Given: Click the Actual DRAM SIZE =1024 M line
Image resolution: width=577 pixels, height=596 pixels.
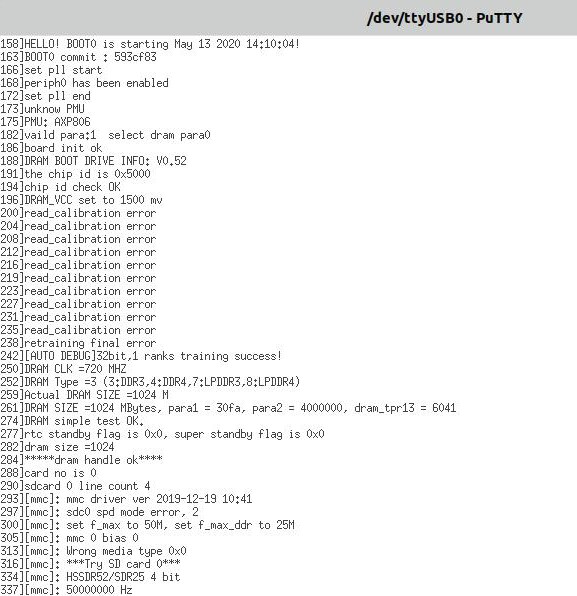Looking at the screenshot, I should point(84,395).
